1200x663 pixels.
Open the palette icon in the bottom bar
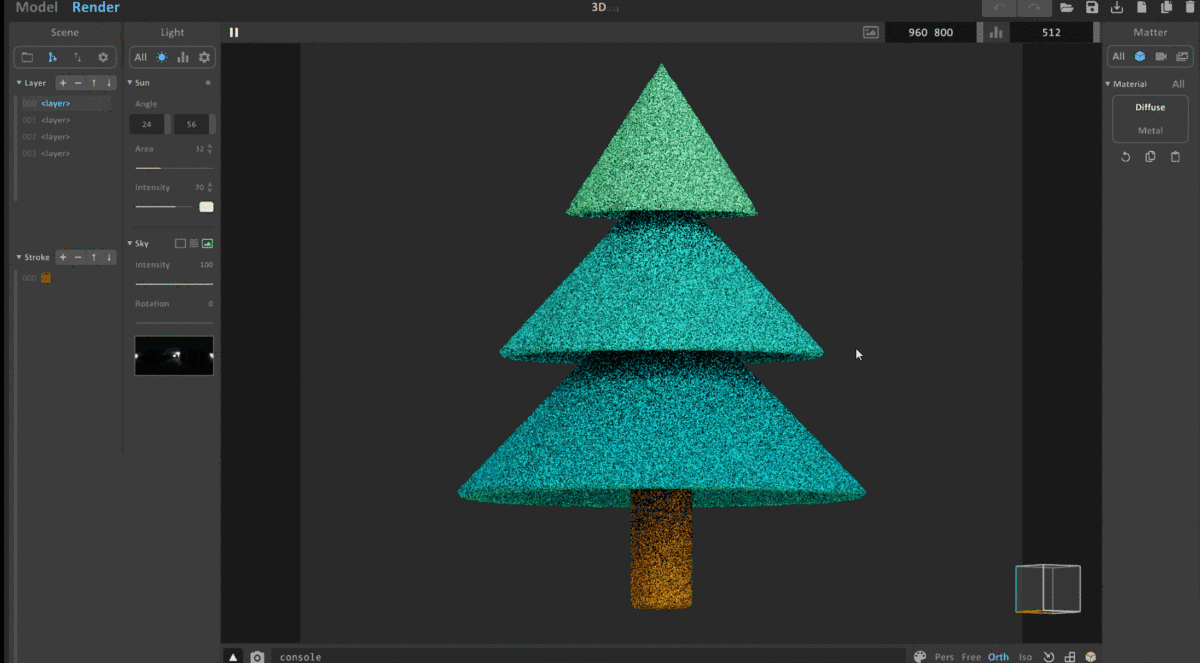point(920,657)
